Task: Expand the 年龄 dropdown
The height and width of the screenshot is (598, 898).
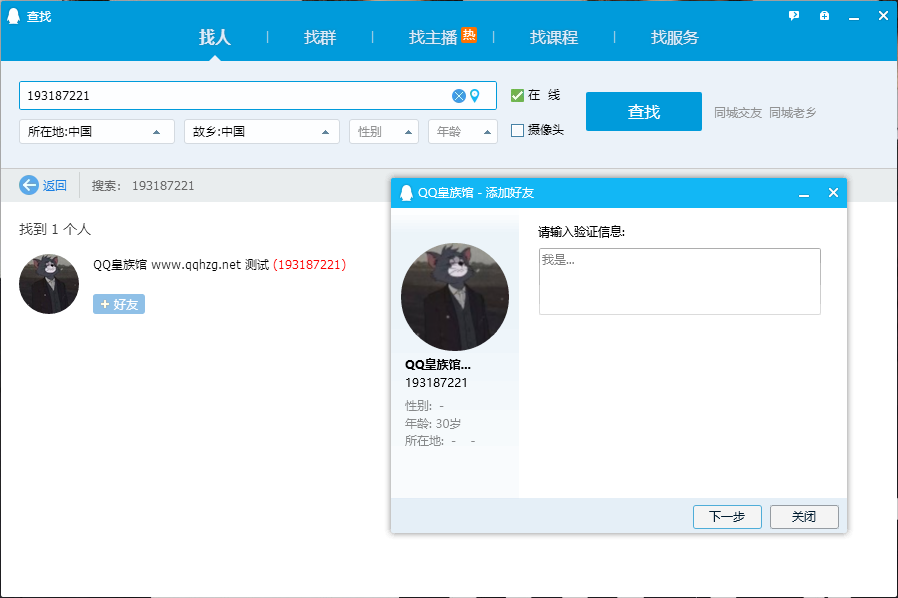Action: pos(463,132)
